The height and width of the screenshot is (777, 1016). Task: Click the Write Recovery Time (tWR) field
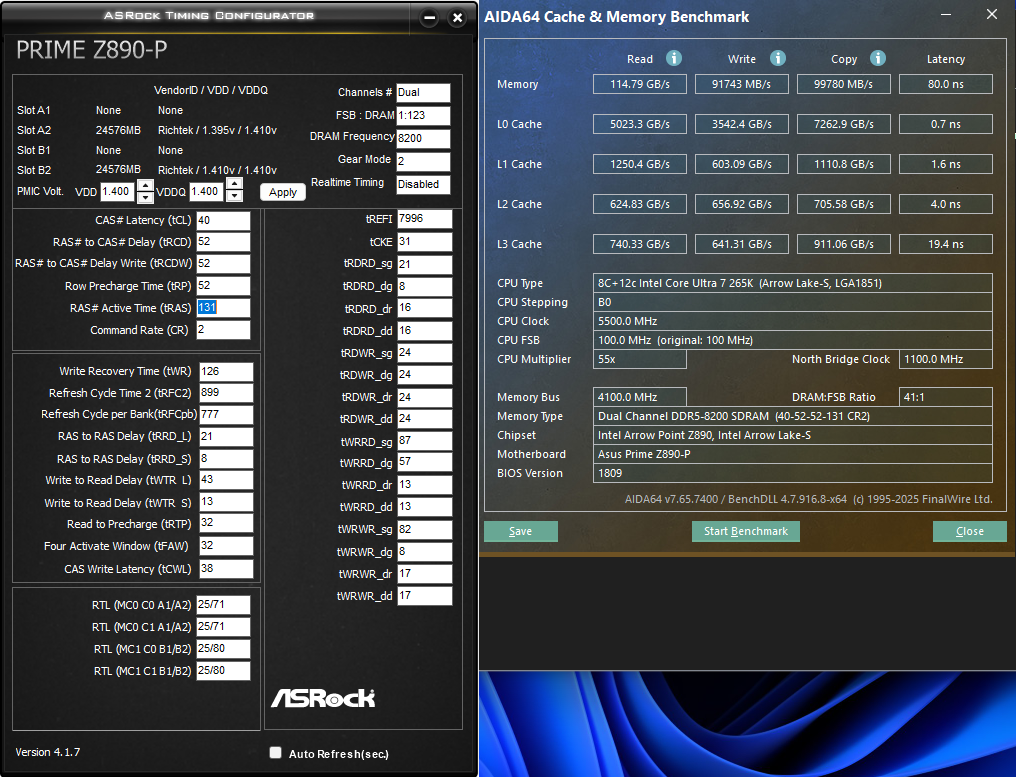click(226, 371)
